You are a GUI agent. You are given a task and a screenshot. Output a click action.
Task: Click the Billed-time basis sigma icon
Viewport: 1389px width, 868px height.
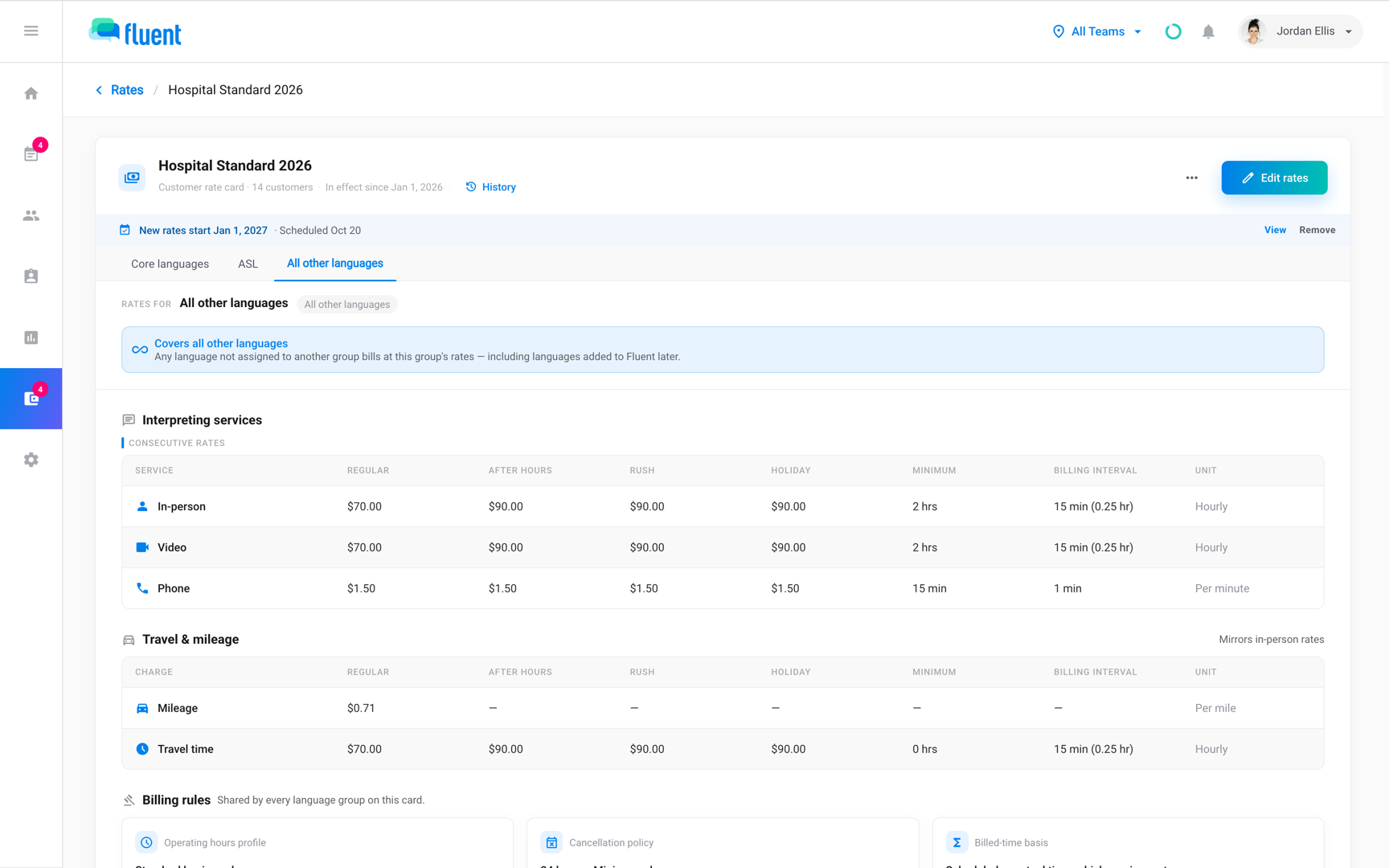click(957, 842)
